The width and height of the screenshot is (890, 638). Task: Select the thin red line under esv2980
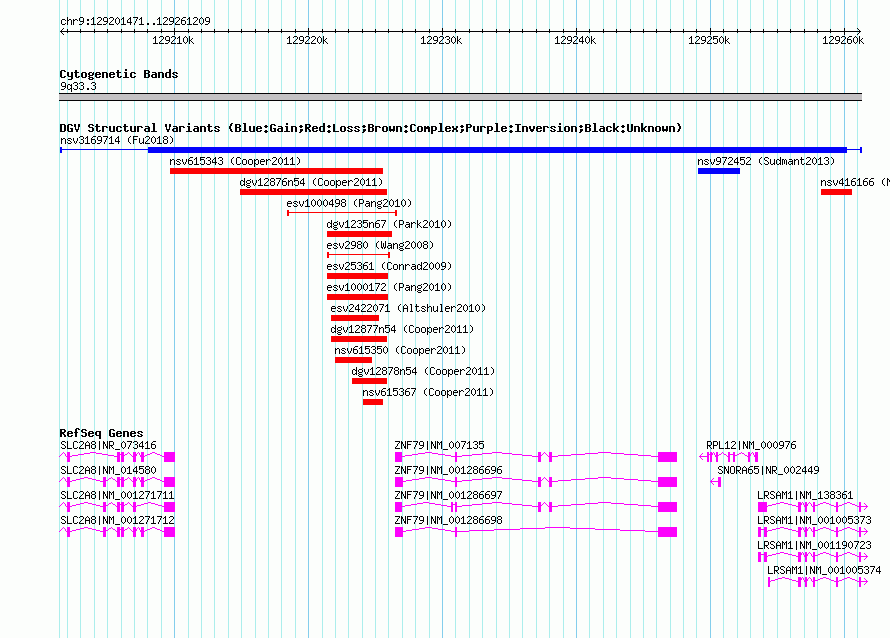pos(359,255)
